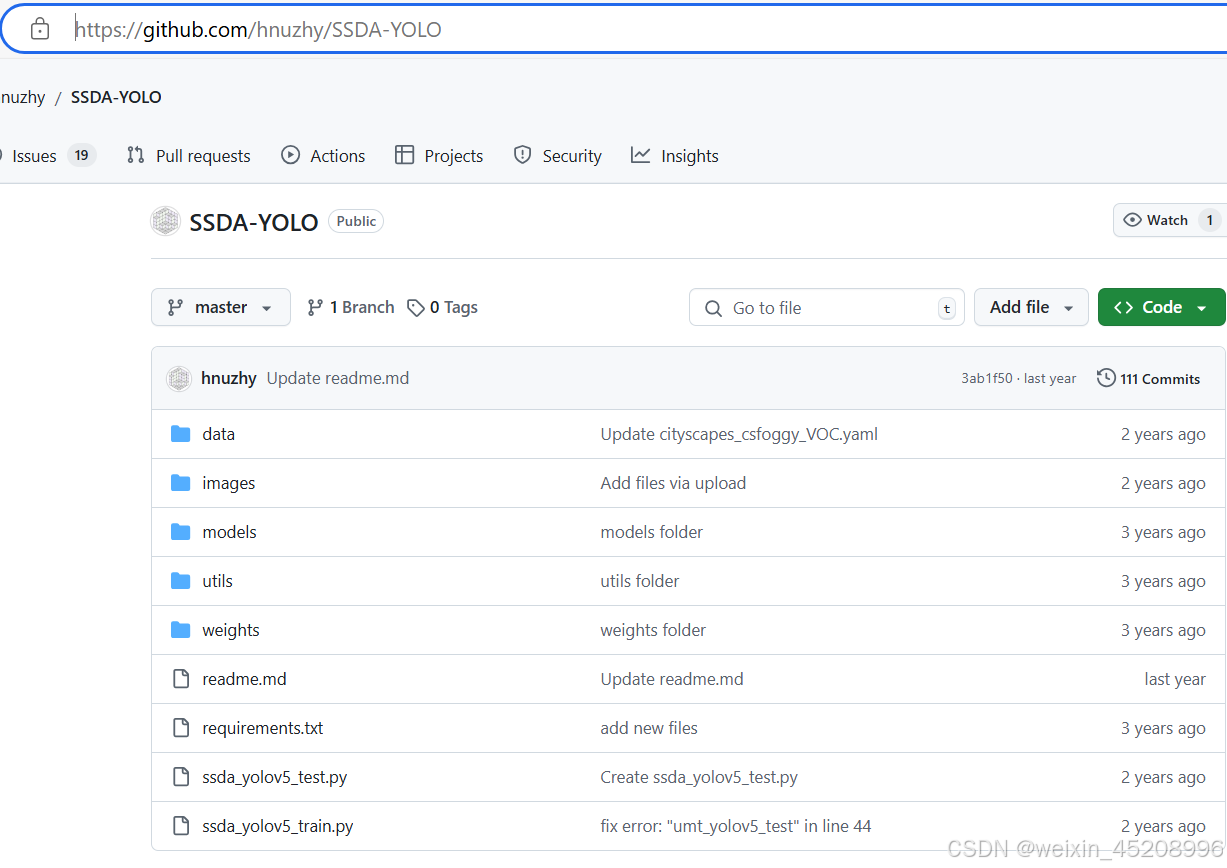Open the Update readme.md latest commit message
The width and height of the screenshot is (1227, 868).
(x=338, y=378)
